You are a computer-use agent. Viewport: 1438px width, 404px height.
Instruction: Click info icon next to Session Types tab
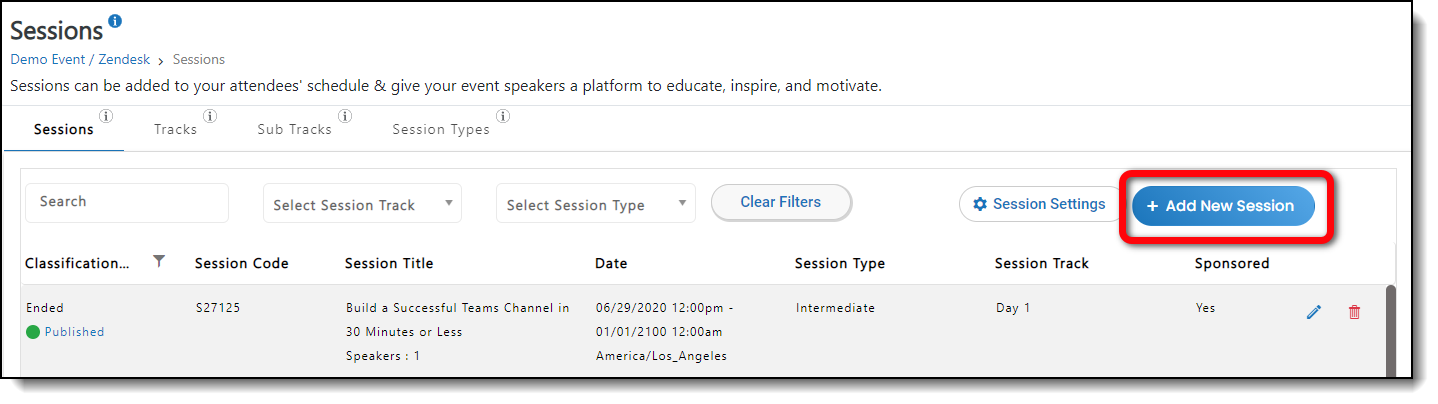[503, 116]
